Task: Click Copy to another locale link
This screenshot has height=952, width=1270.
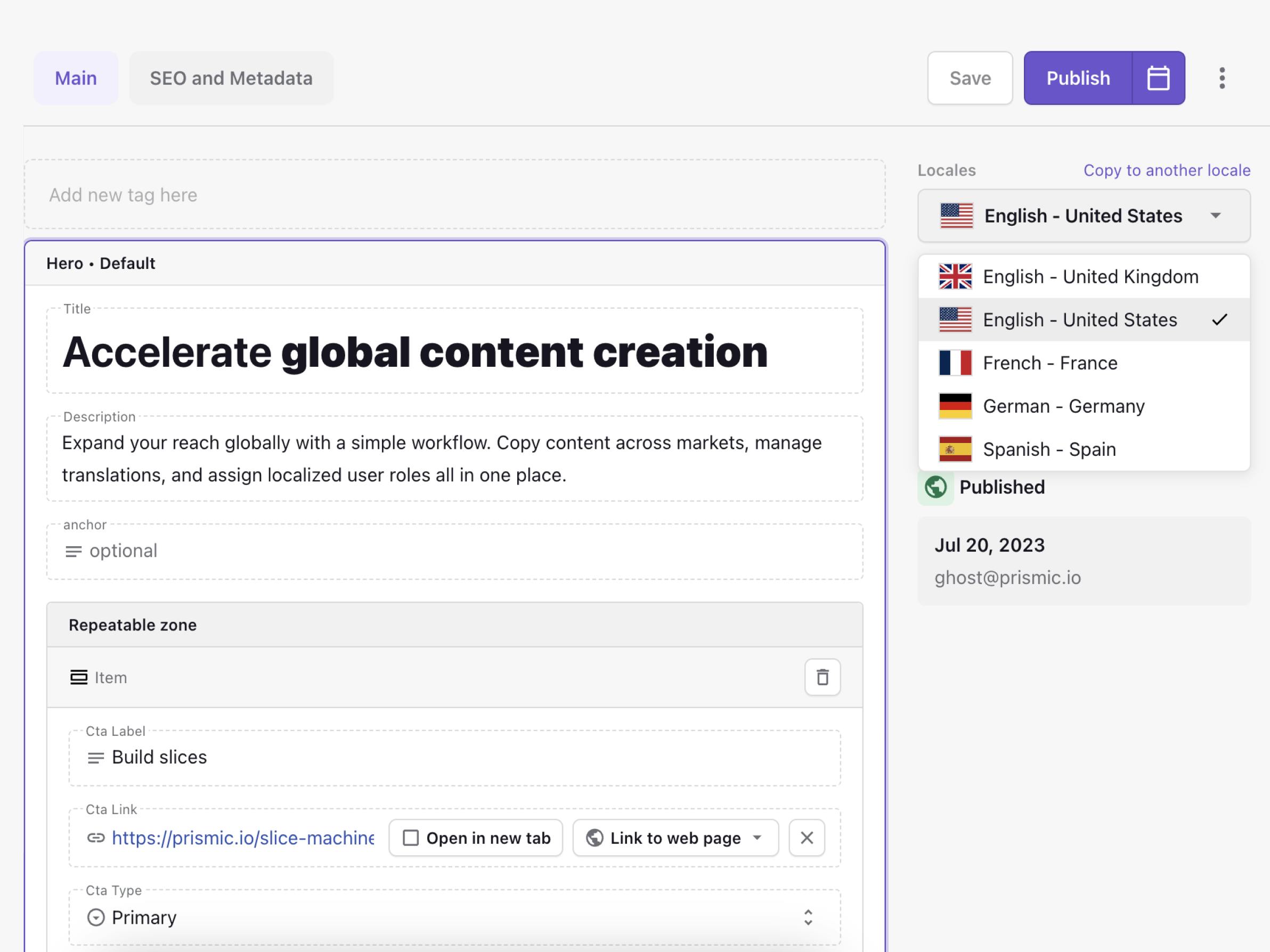Action: (x=1166, y=170)
